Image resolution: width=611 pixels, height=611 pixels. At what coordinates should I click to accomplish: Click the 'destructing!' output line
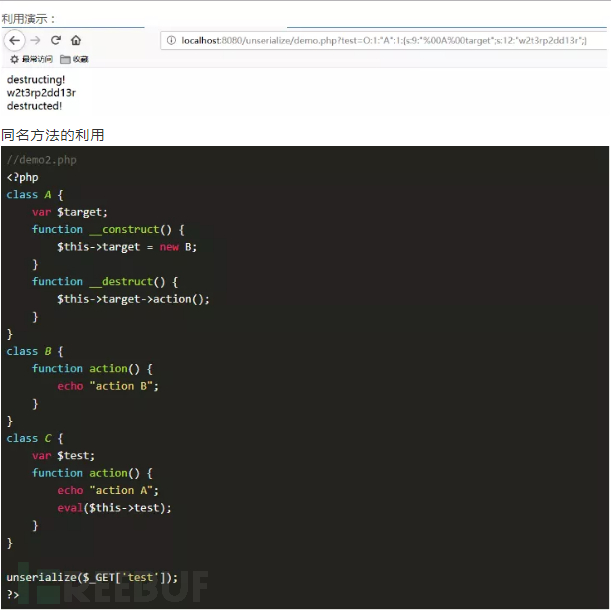[x=36, y=79]
